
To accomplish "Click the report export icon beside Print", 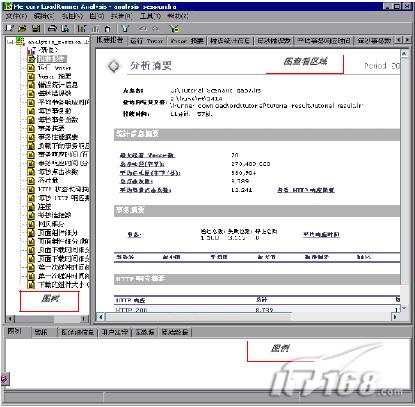I will click(66, 28).
